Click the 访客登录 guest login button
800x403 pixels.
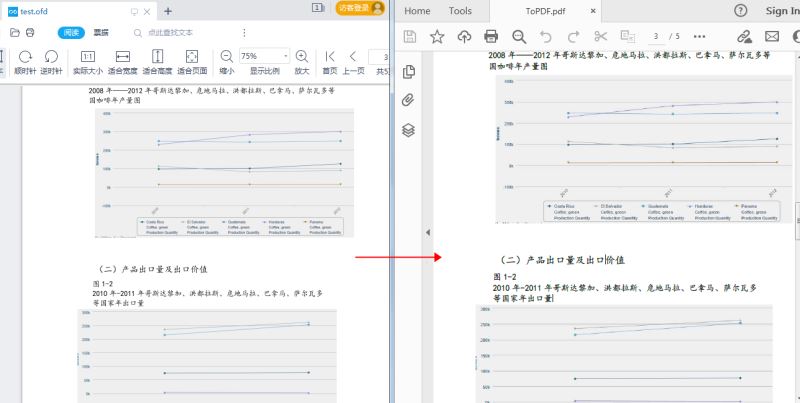pyautogui.click(x=360, y=8)
